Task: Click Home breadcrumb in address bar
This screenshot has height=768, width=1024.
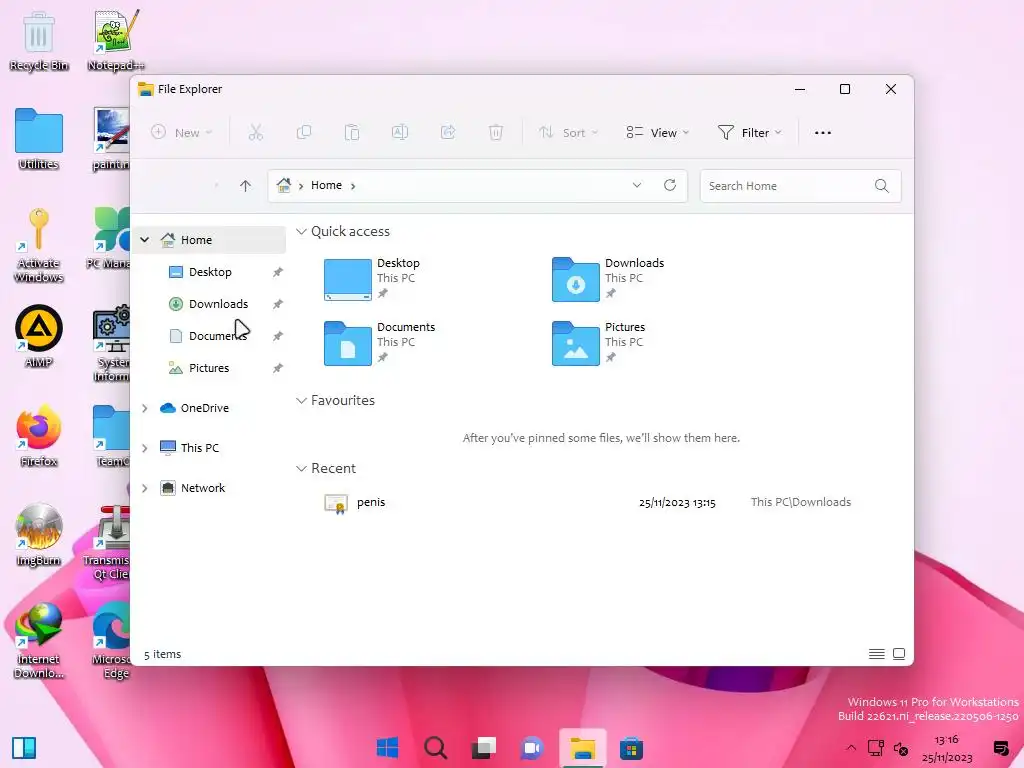Action: pyautogui.click(x=327, y=185)
